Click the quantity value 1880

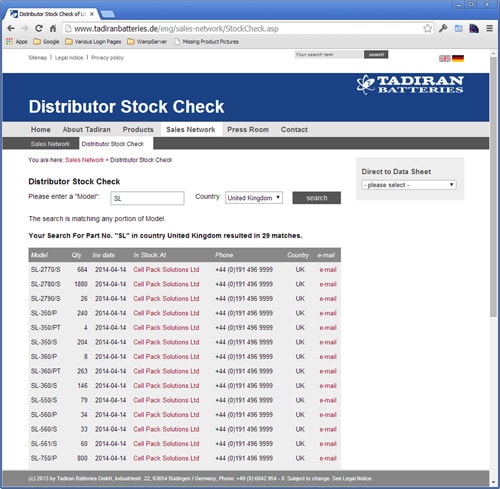(81, 284)
